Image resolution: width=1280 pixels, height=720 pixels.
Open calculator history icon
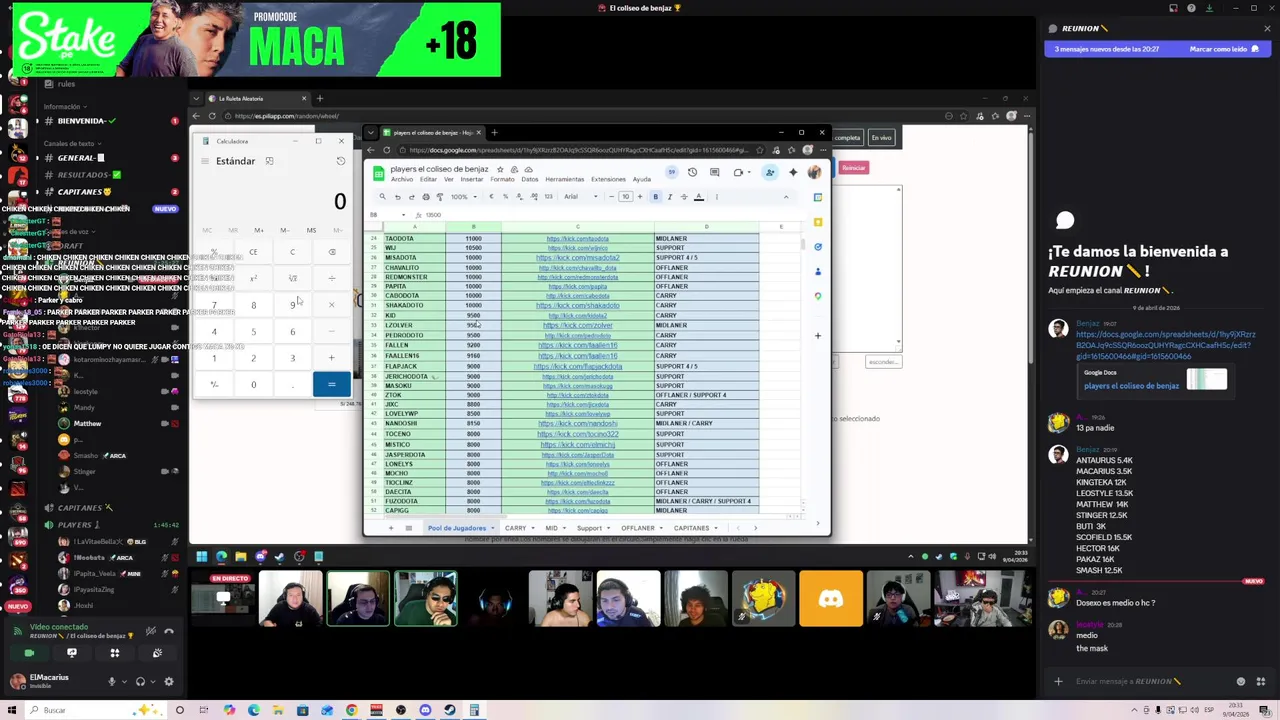click(x=341, y=161)
